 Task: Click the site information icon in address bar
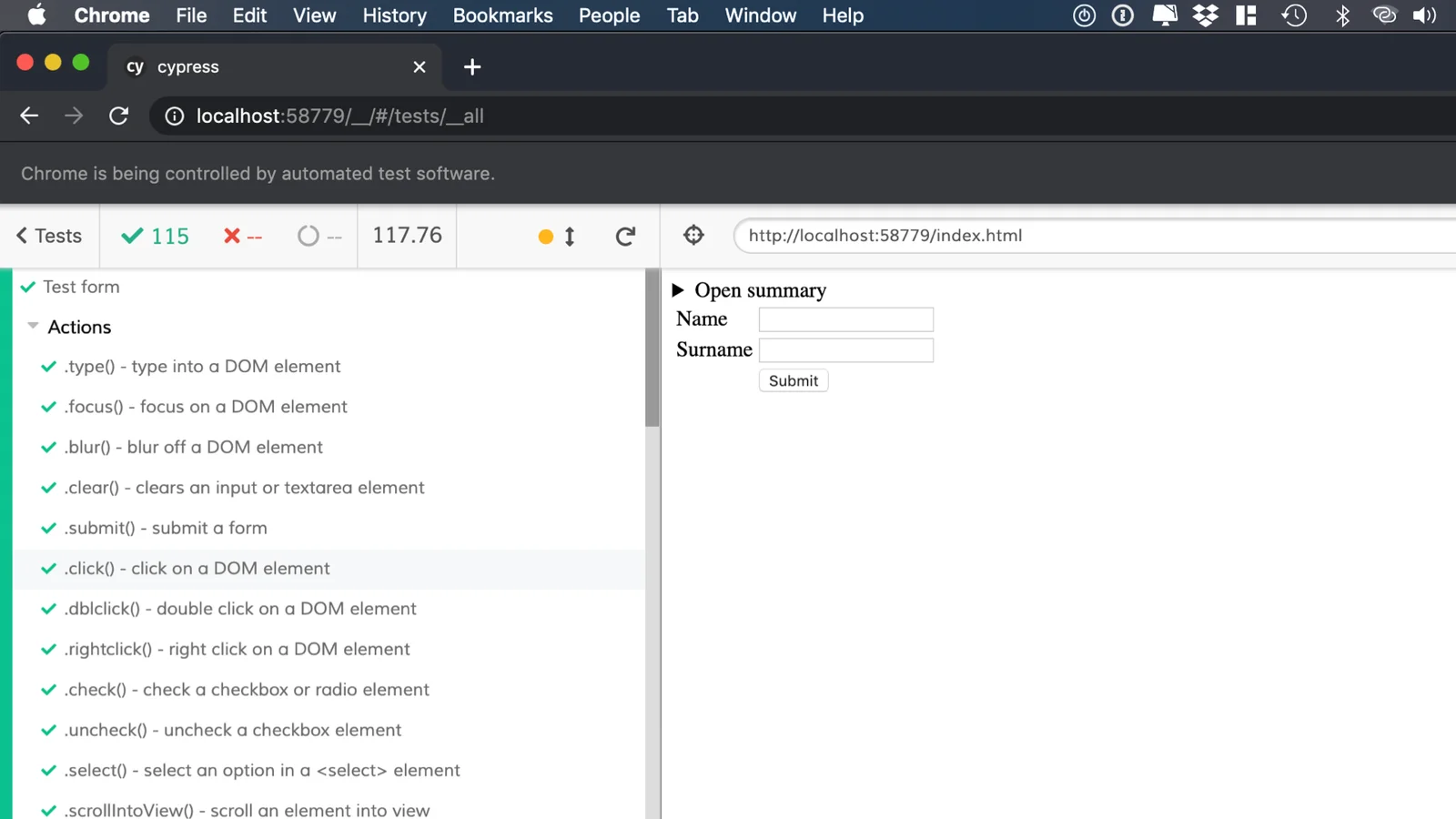[175, 116]
